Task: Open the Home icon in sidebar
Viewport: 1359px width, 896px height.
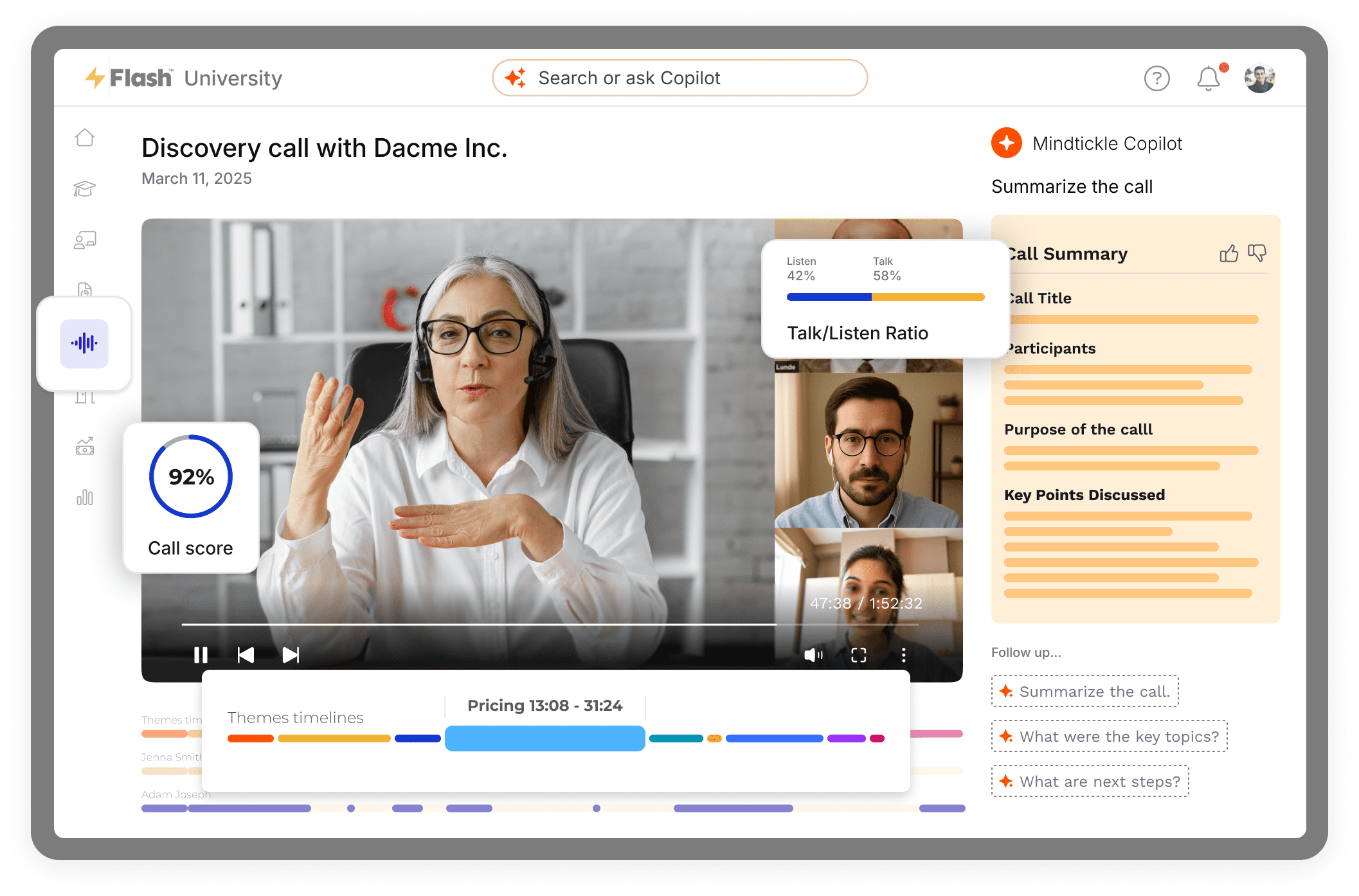Action: (85, 138)
